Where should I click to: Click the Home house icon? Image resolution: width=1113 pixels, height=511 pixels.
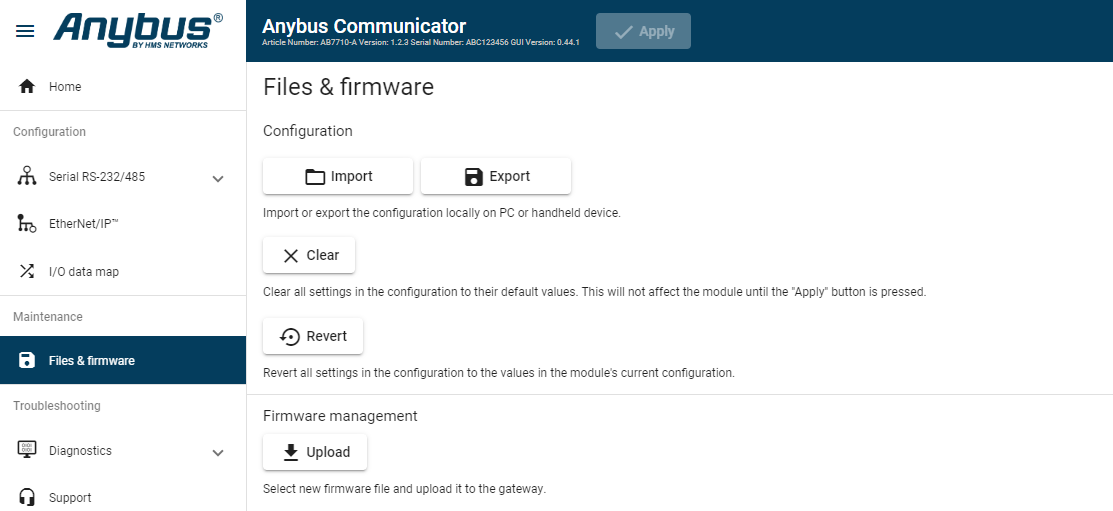pos(27,87)
